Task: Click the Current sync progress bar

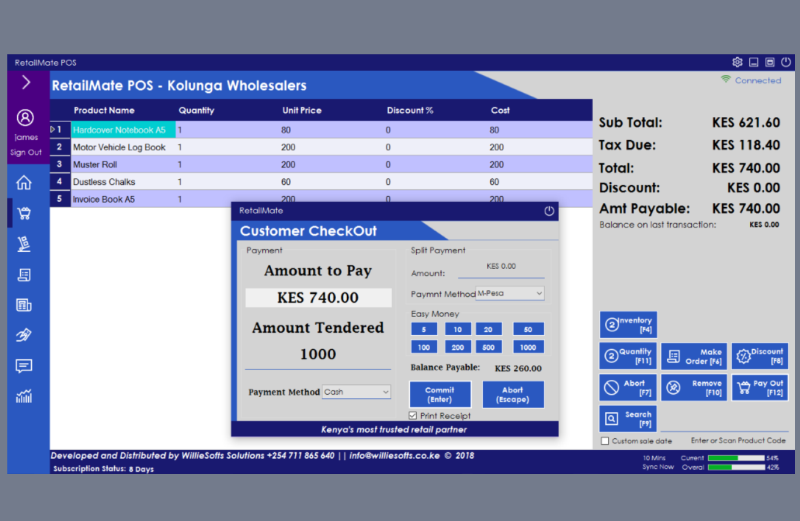Action: [x=736, y=458]
